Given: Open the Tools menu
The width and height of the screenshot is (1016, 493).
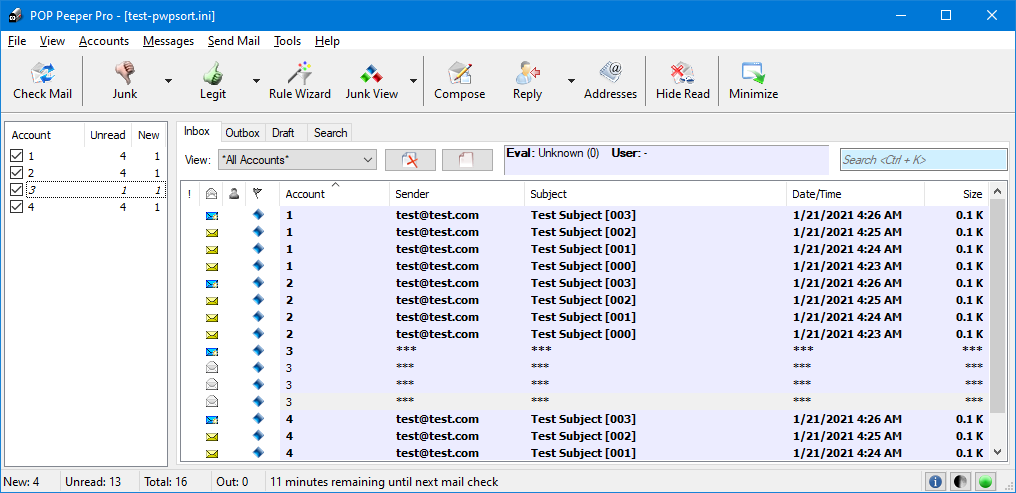Looking at the screenshot, I should [287, 41].
